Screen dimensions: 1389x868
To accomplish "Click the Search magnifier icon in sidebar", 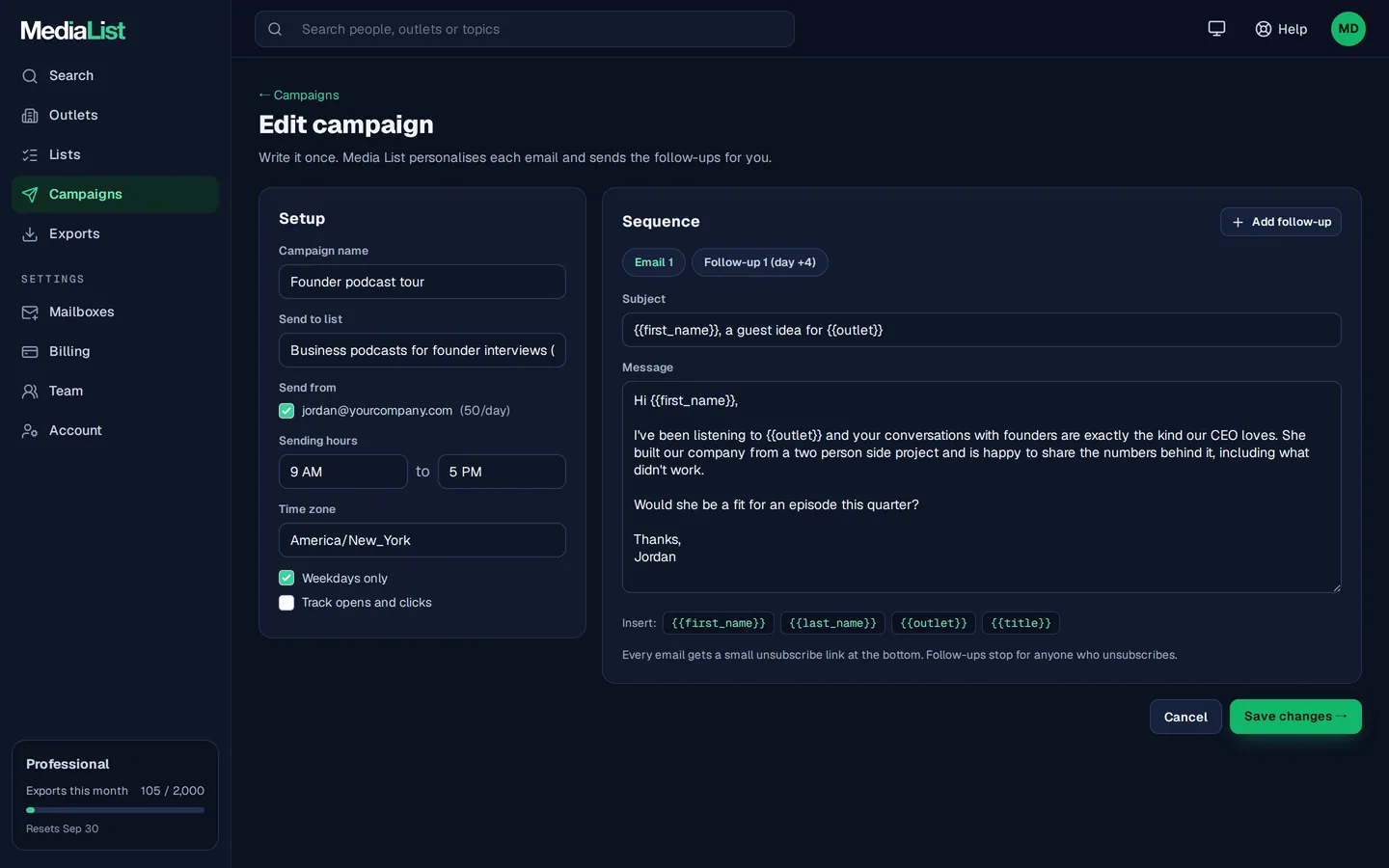I will point(30,76).
